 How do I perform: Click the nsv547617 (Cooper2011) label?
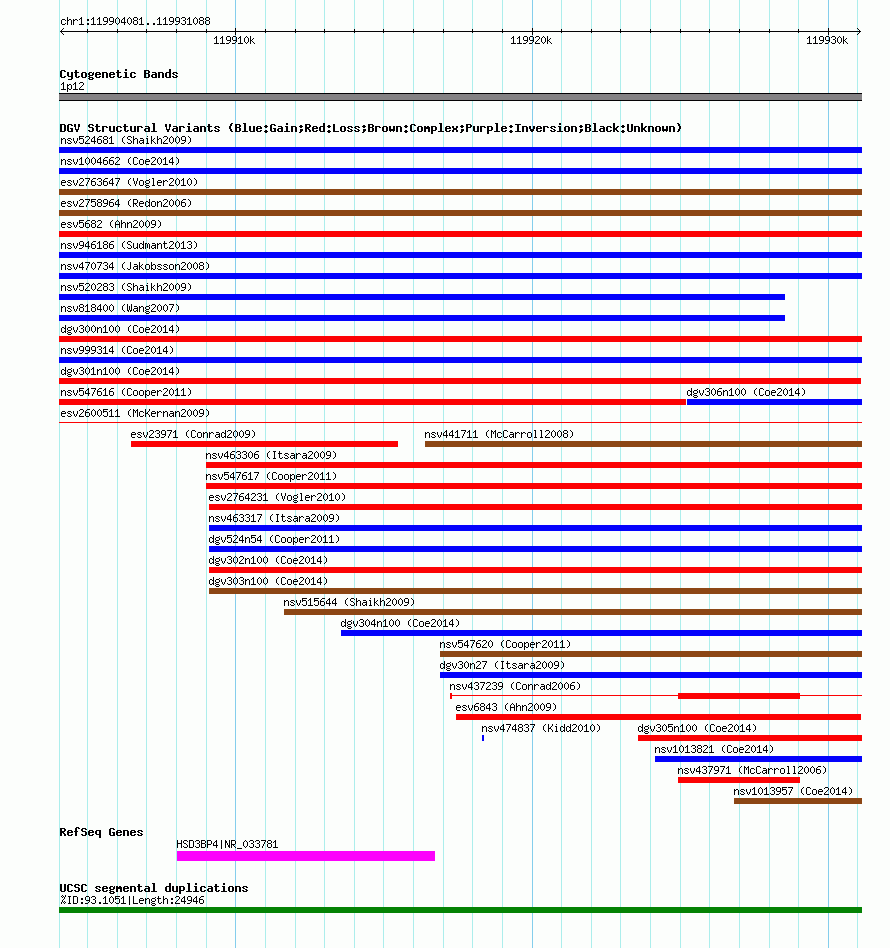click(271, 476)
